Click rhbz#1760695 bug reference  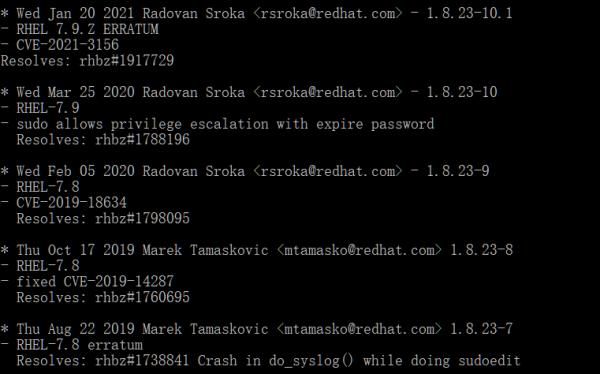point(142,297)
